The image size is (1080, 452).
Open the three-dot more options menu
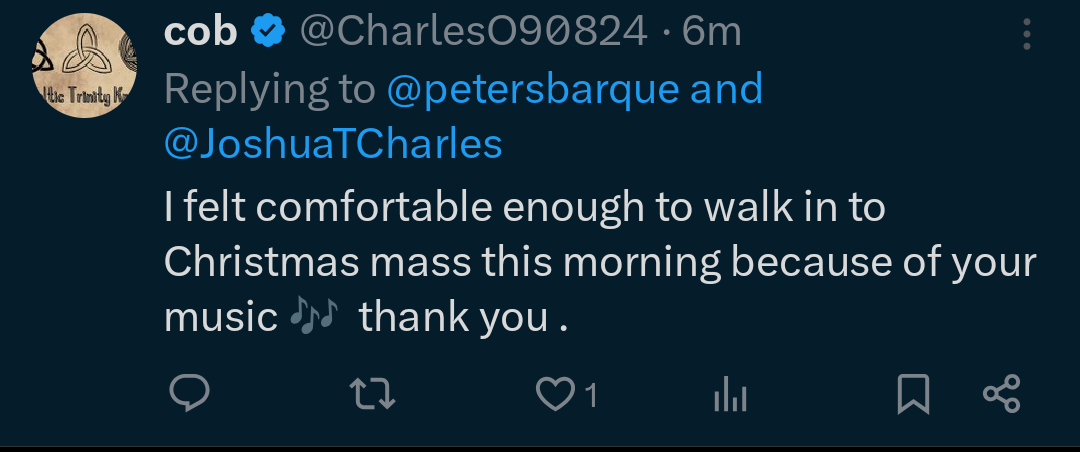tap(1026, 35)
